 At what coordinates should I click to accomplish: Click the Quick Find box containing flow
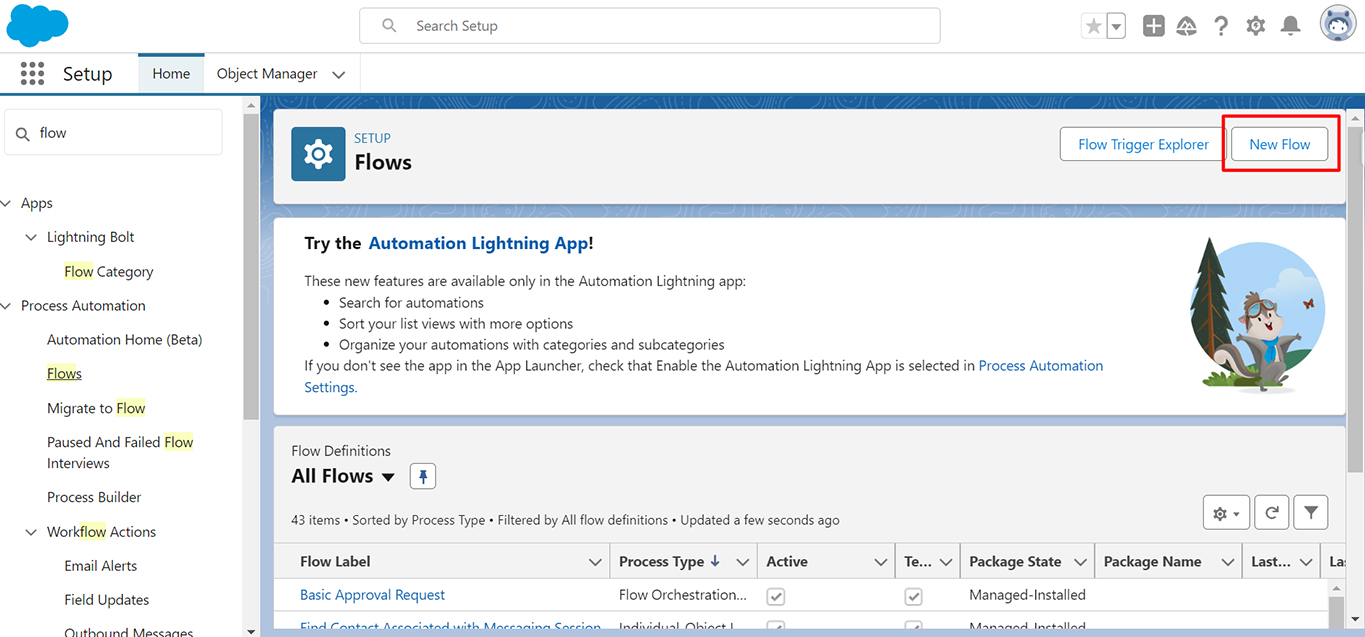point(114,132)
